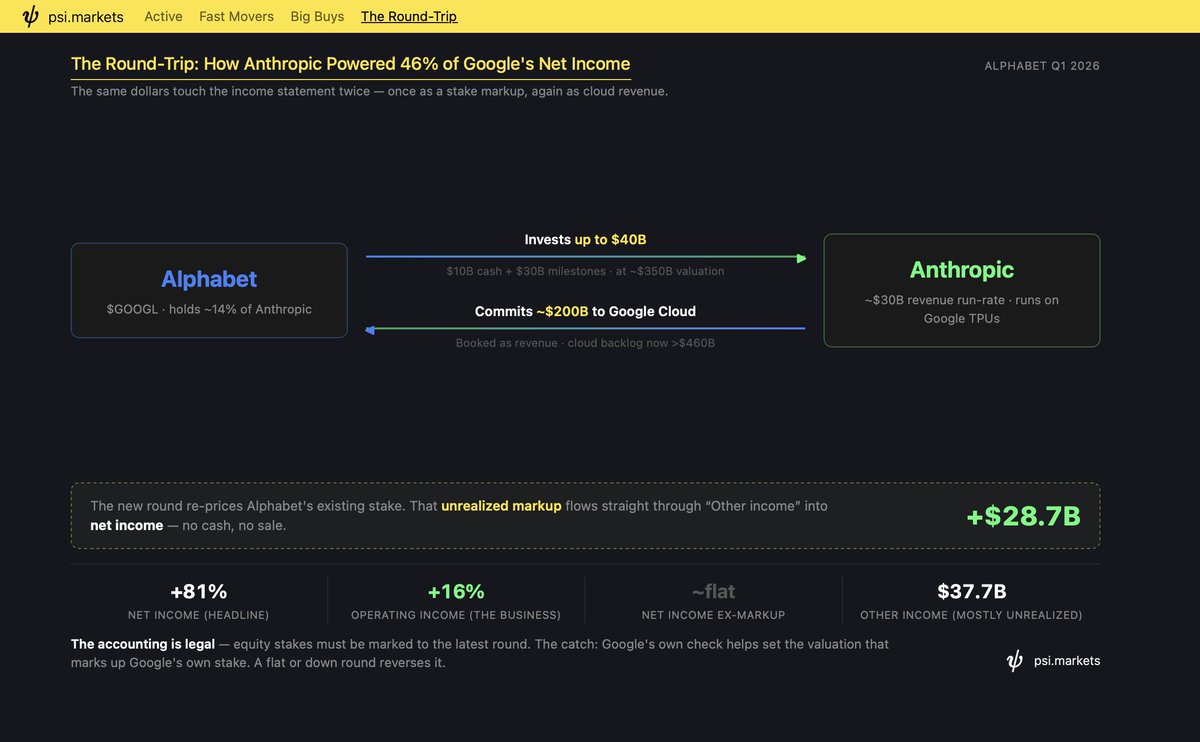The image size is (1200, 742).
Task: Go to the Big Buys tab
Action: [317, 16]
